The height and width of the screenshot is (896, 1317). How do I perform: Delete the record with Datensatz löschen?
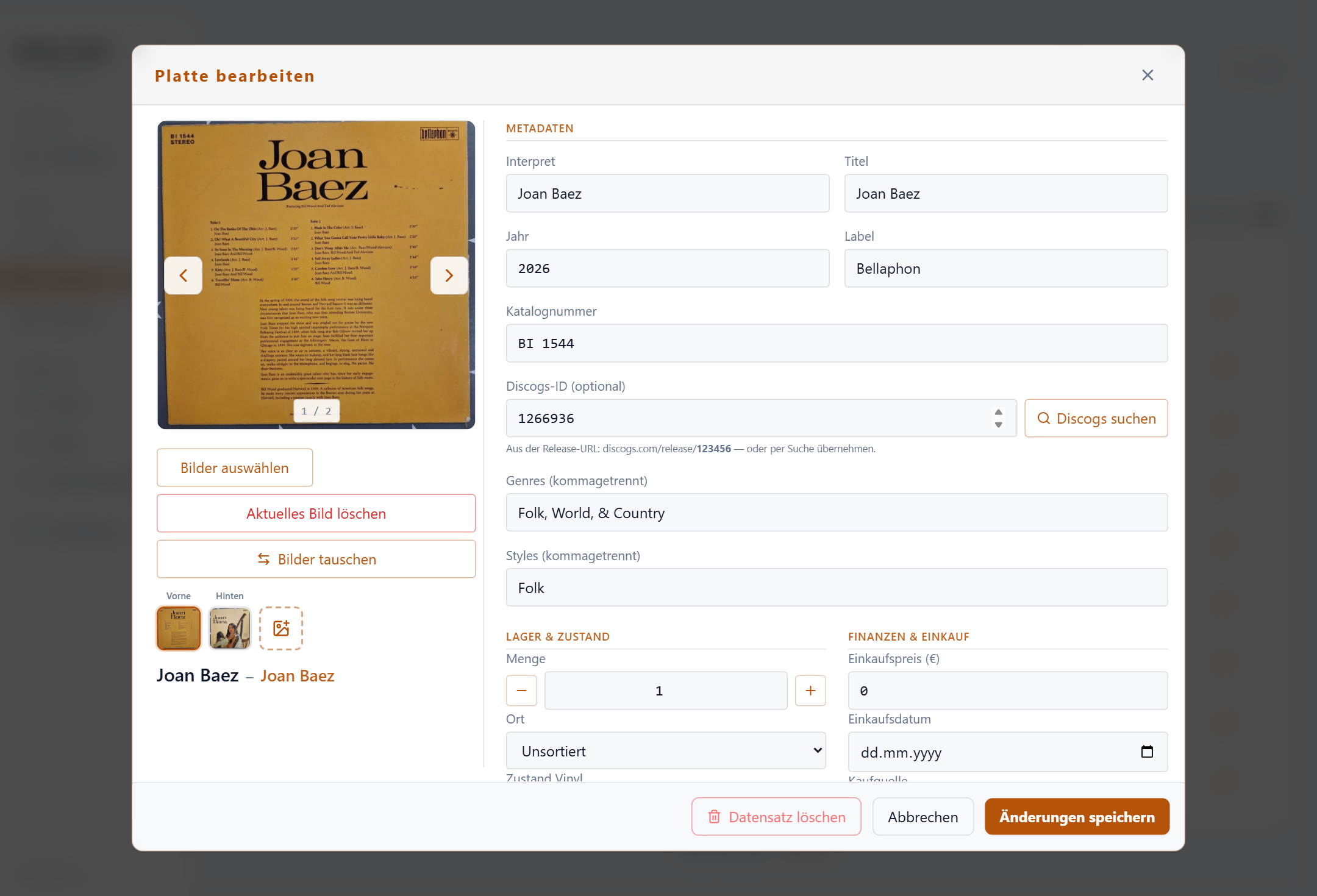pyautogui.click(x=776, y=817)
